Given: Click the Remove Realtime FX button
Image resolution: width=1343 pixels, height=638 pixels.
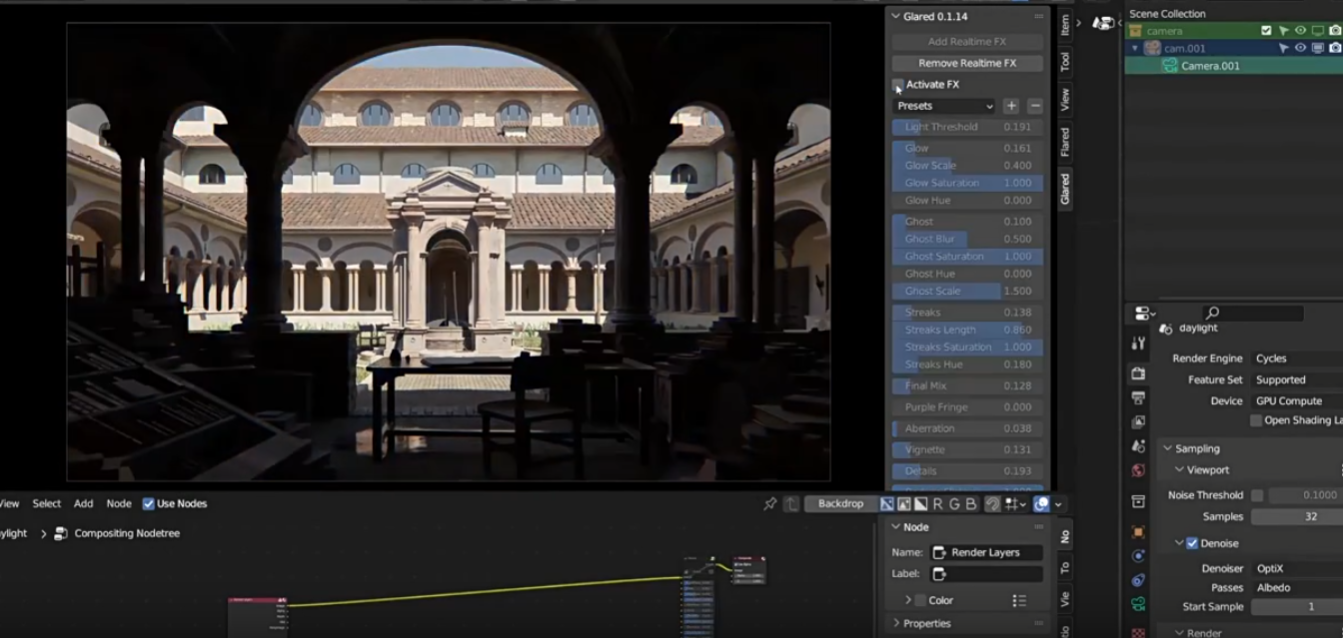Looking at the screenshot, I should click(967, 63).
